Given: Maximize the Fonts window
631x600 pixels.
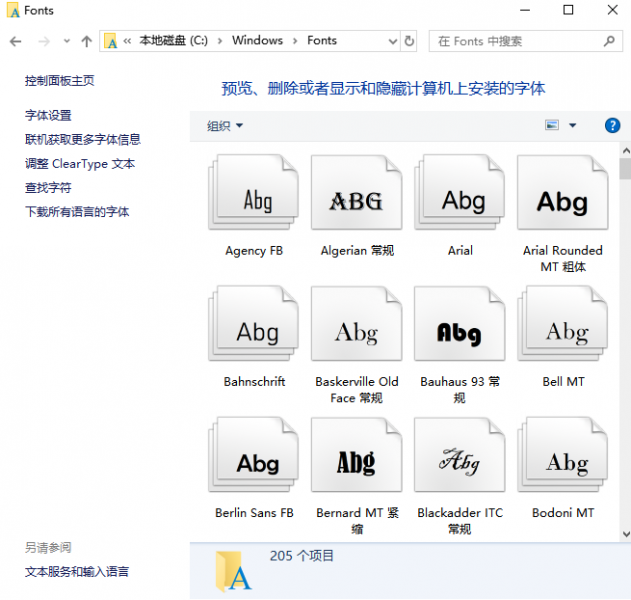Looking at the screenshot, I should 568,10.
